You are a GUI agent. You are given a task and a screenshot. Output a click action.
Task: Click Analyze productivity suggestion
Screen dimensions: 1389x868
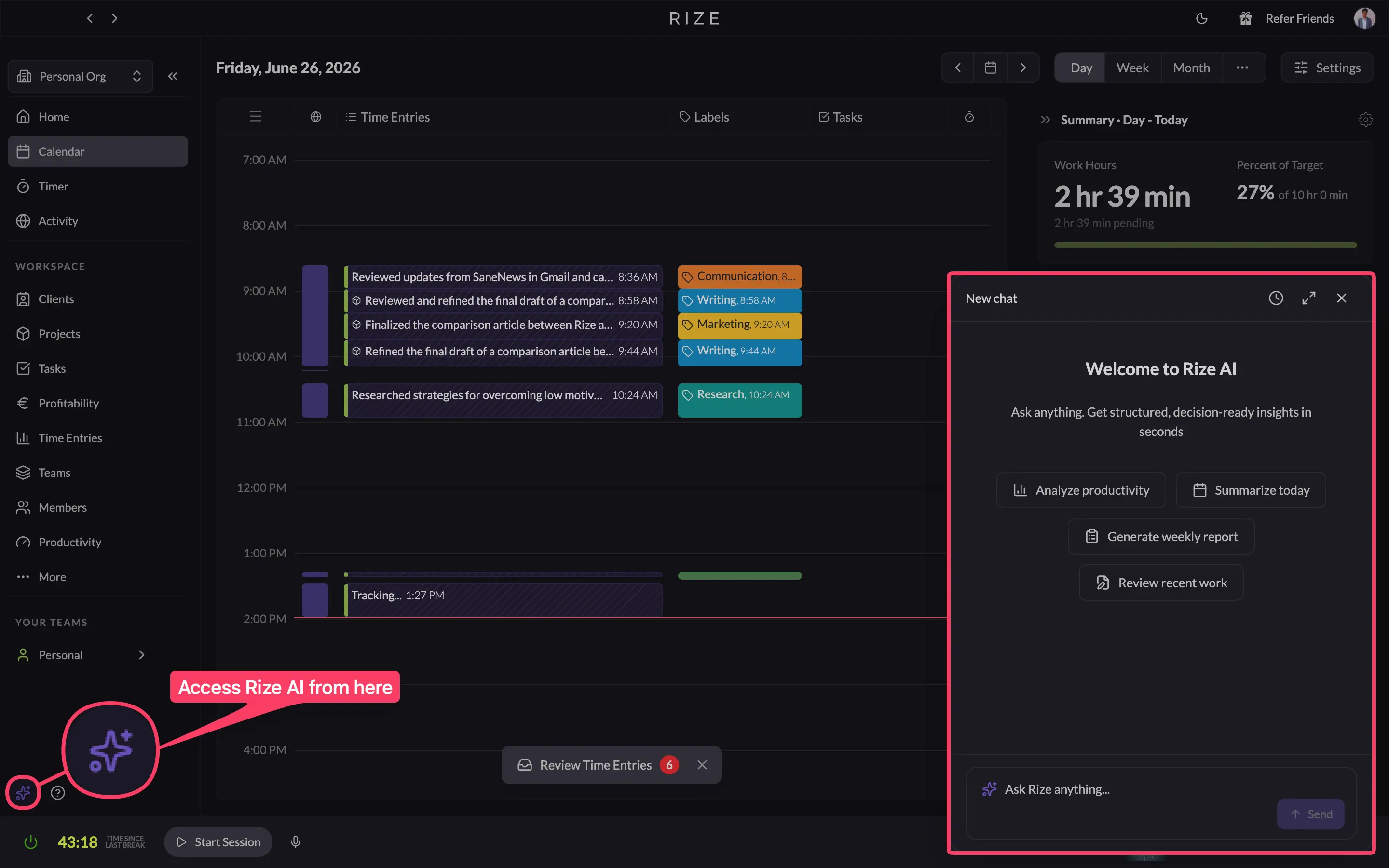(1081, 489)
